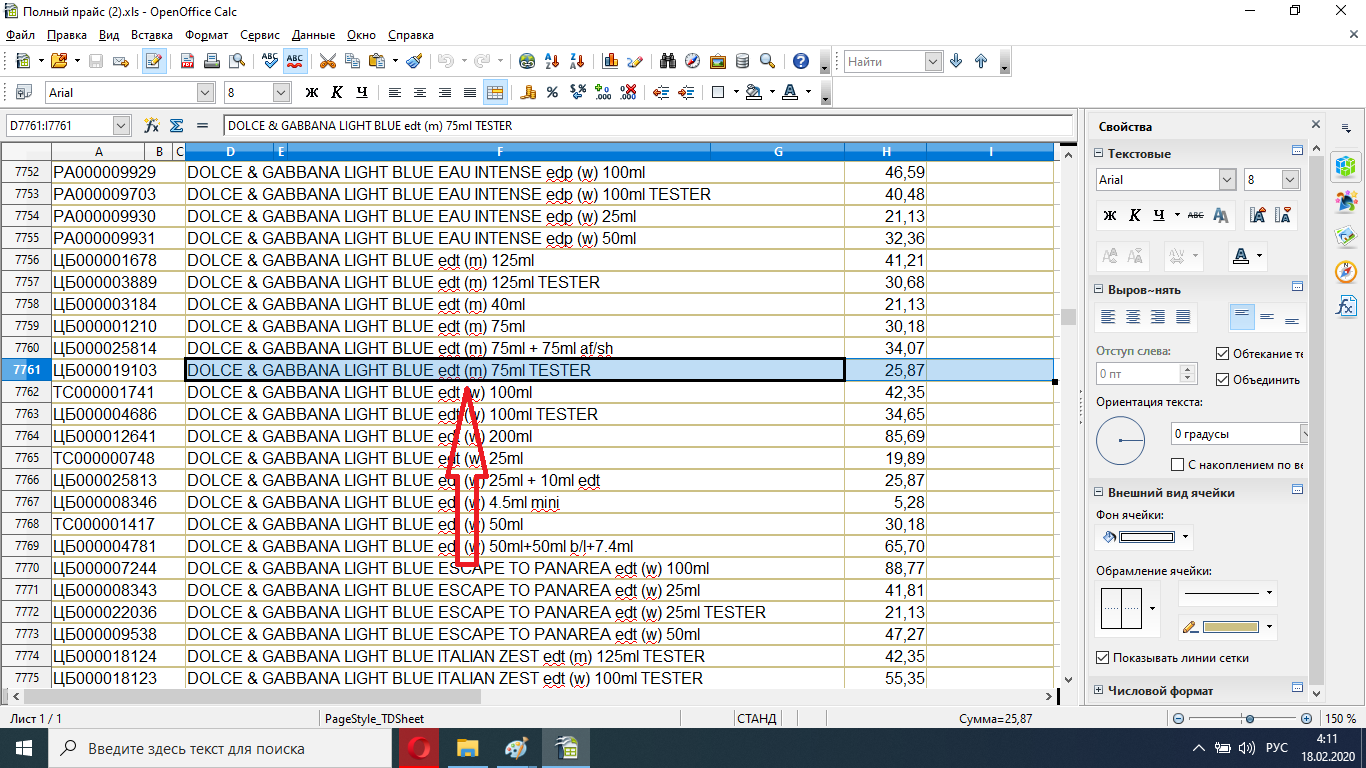Copy the selected cells
The height and width of the screenshot is (768, 1366).
352,61
